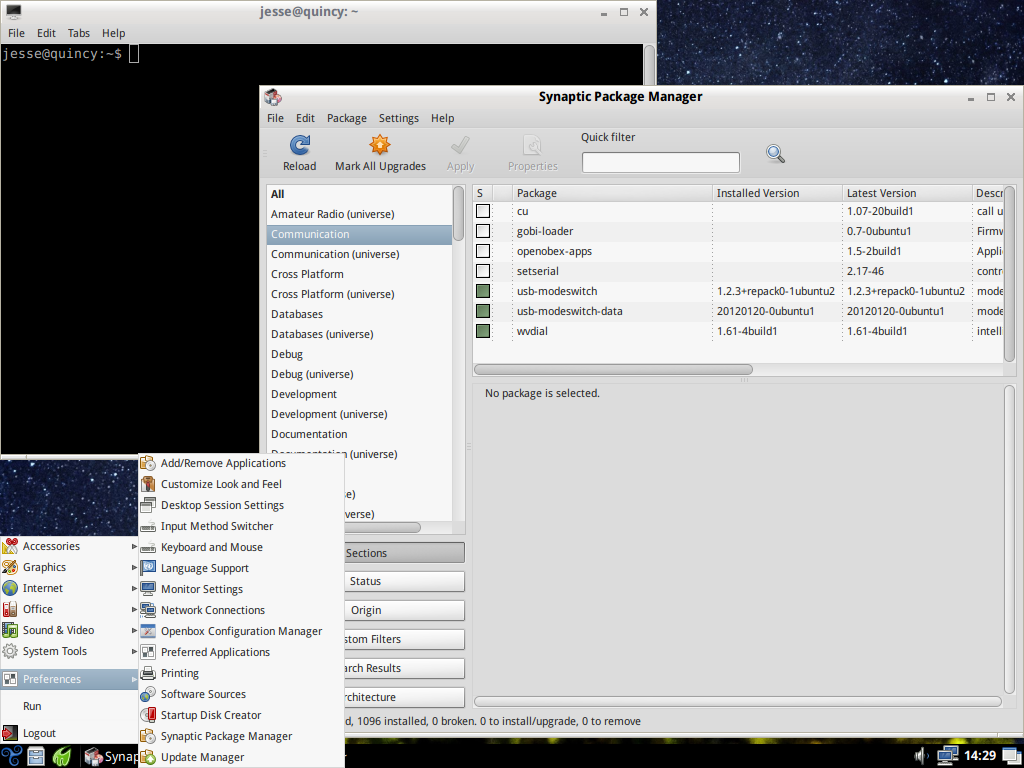Viewport: 1024px width, 768px height.
Task: Click the Language Support flag icon
Action: coord(148,568)
